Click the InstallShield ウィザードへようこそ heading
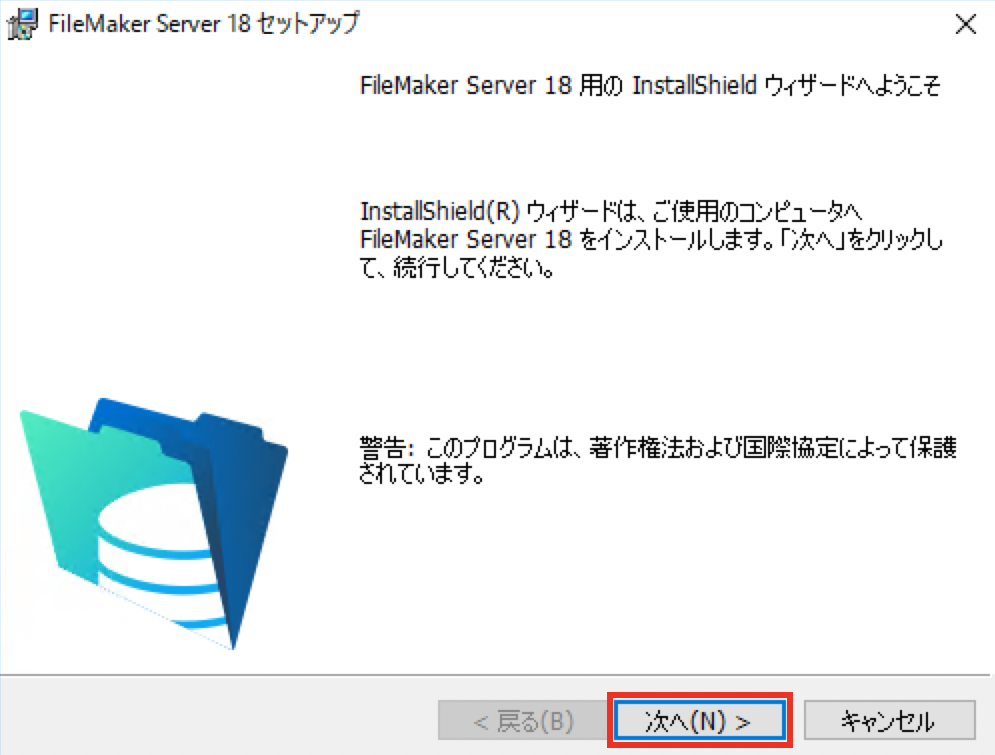Screen dimensions: 995x755 pos(650,85)
